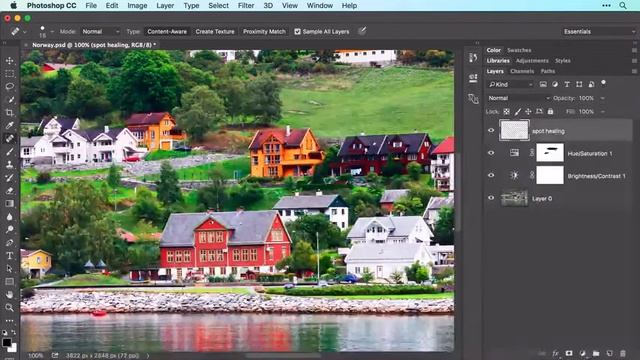Toggle lock all padlock icon

(x=550, y=111)
